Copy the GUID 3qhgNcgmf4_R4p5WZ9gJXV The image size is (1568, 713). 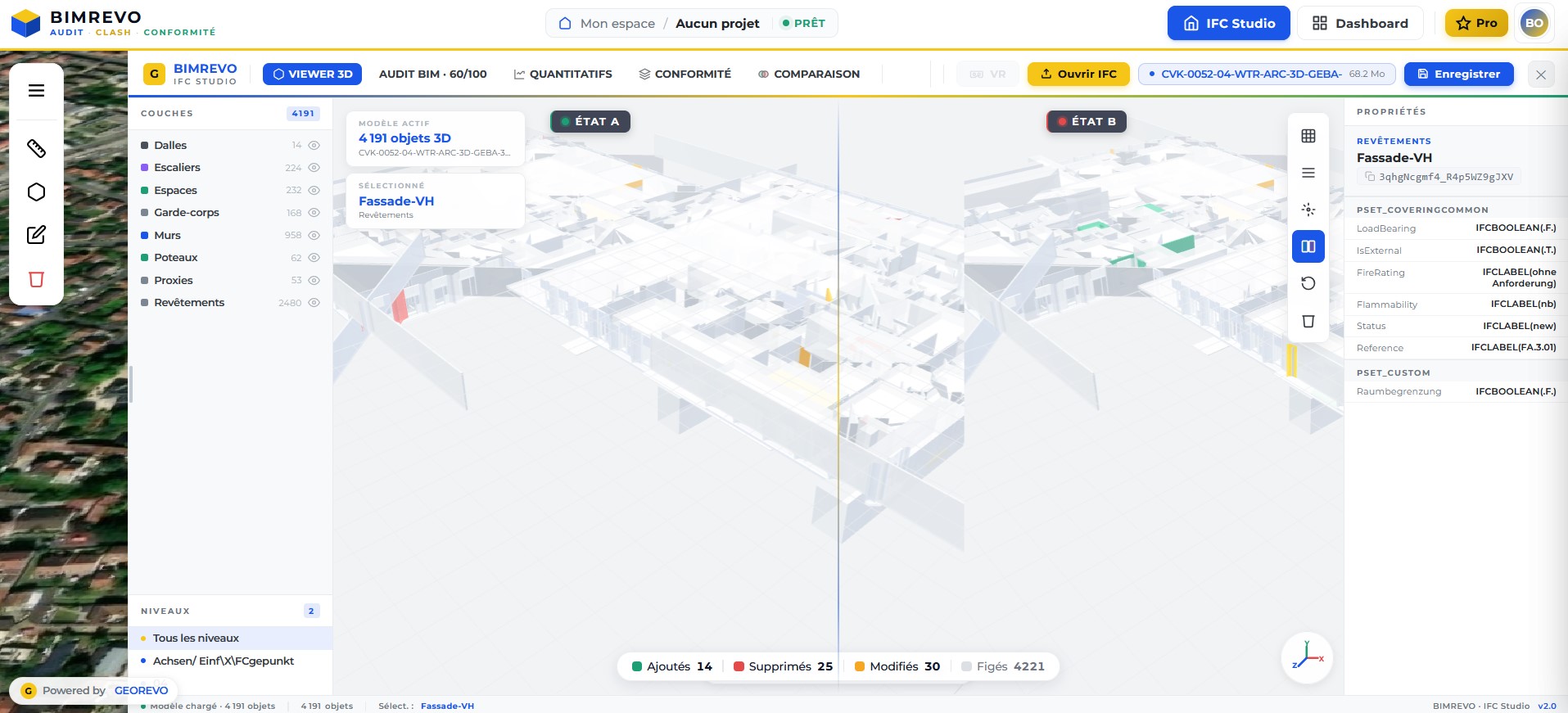point(1369,177)
